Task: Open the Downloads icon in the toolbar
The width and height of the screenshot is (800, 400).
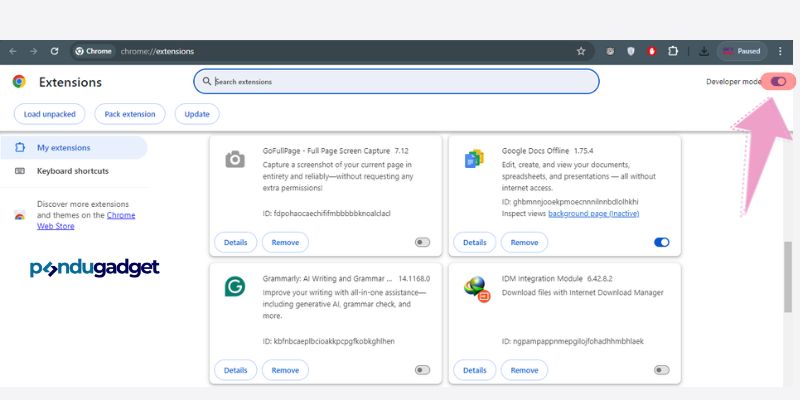Action: click(x=704, y=51)
